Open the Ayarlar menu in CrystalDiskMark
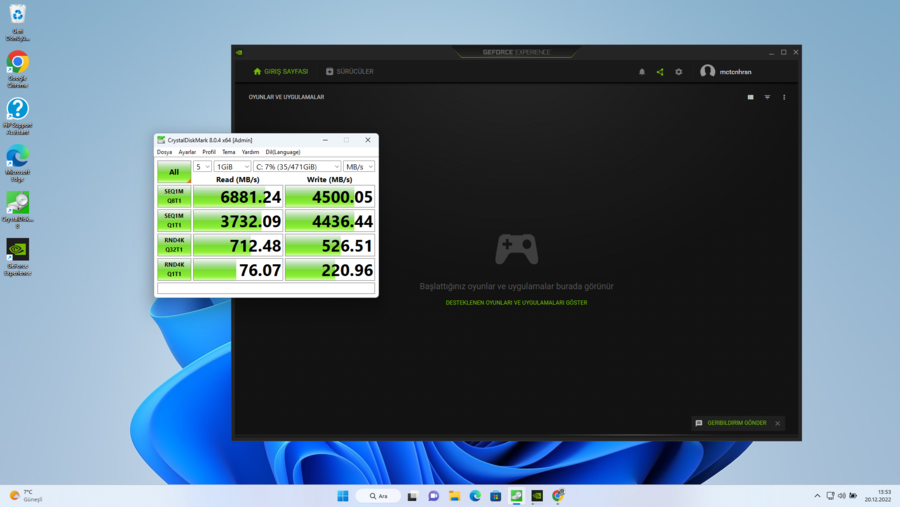 pyautogui.click(x=187, y=152)
